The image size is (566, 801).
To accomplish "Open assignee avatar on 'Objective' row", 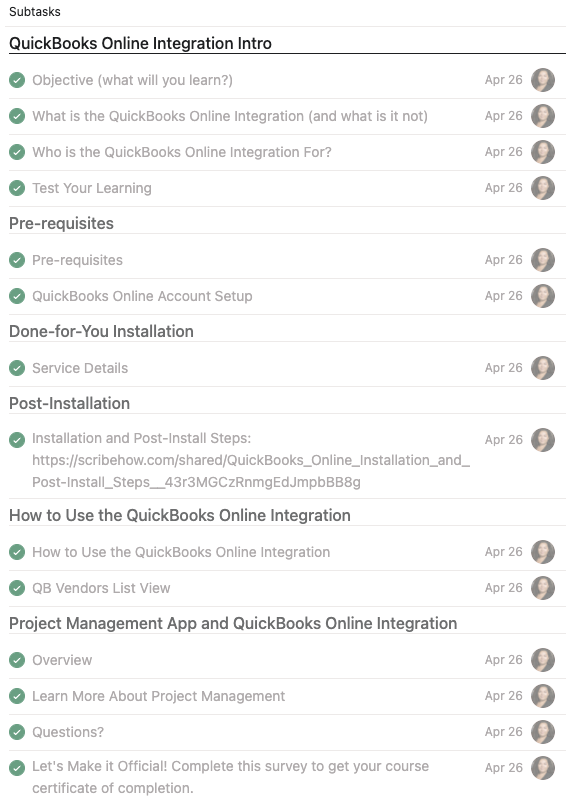I will coord(543,80).
